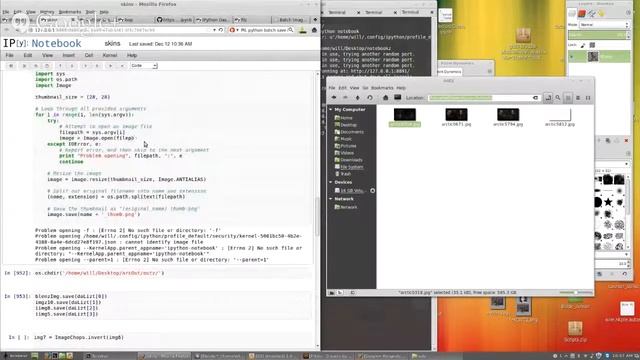Viewport: 640px width, 360px height.
Task: Collapse the My Computer sidebar section
Action: [331, 109]
